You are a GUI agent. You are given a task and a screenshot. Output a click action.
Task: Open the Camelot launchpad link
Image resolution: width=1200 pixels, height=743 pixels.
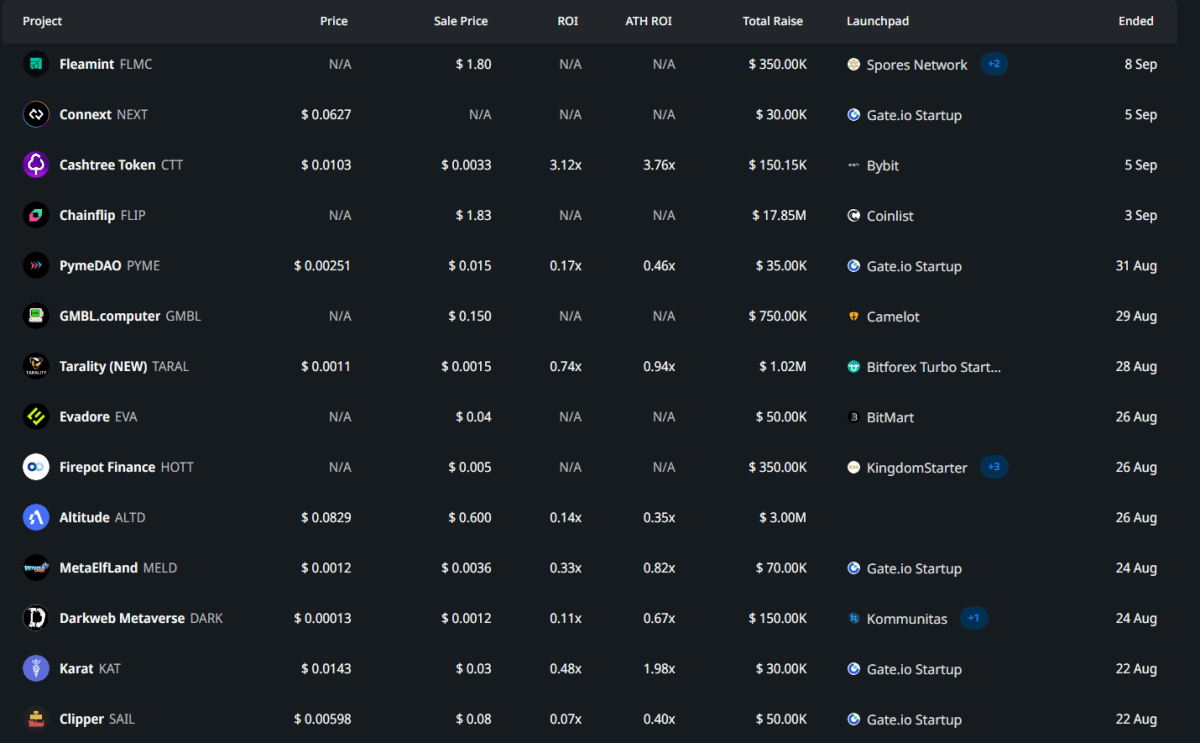click(892, 317)
